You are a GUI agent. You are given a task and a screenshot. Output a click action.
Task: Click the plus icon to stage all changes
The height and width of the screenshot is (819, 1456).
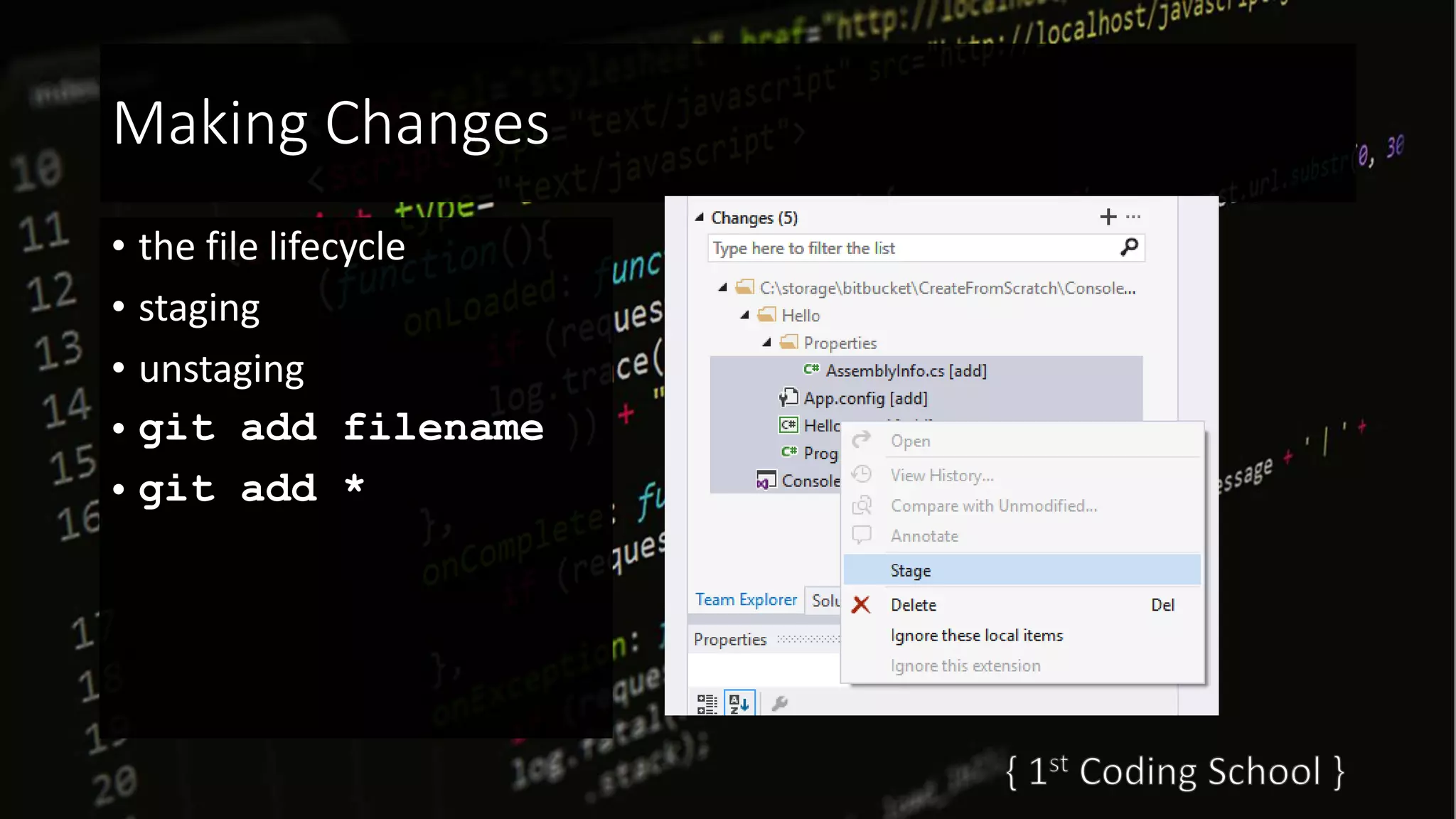(1108, 217)
